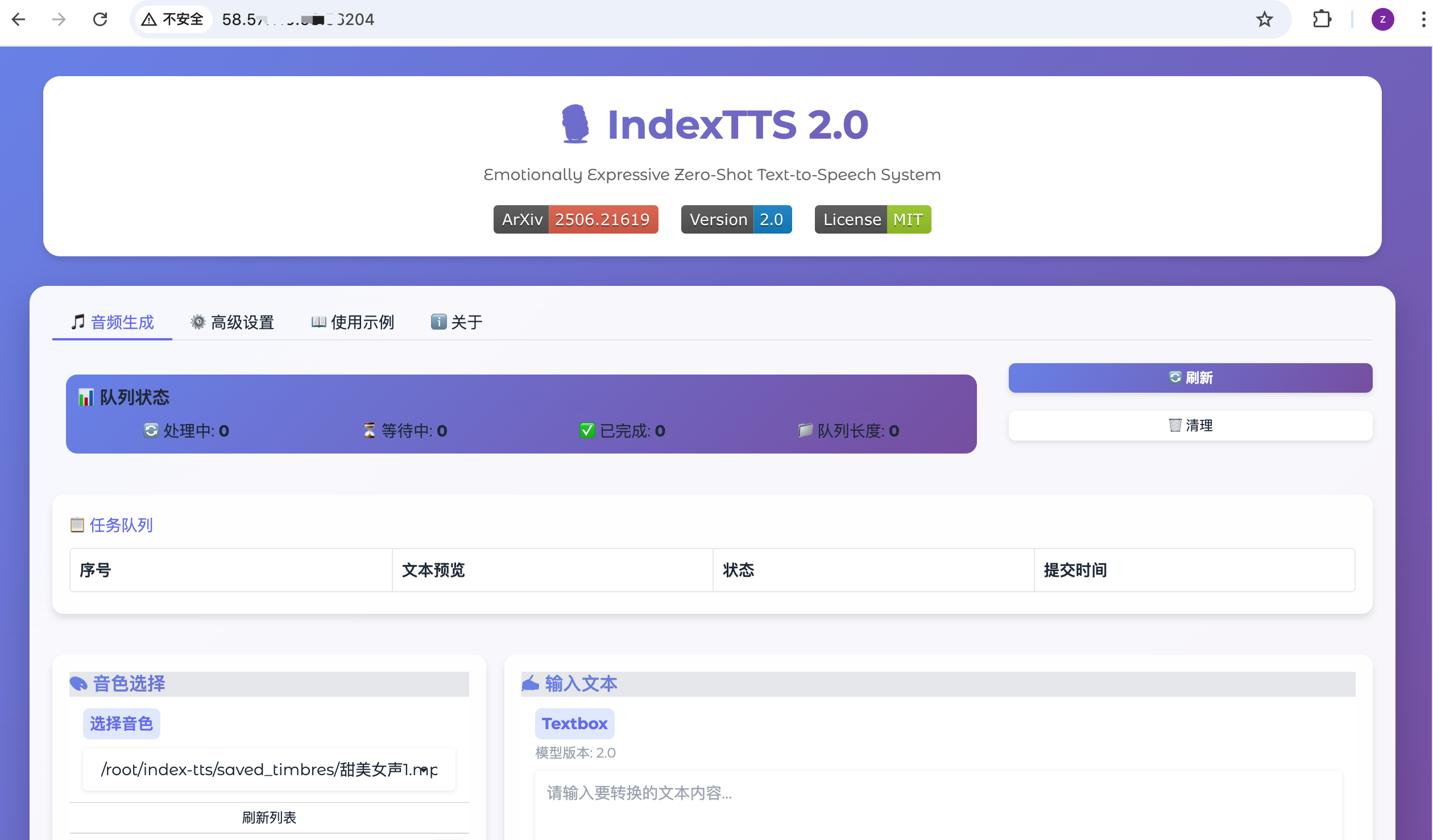
Task: Click the clipboard icon next to 任务队列
Action: (x=77, y=525)
